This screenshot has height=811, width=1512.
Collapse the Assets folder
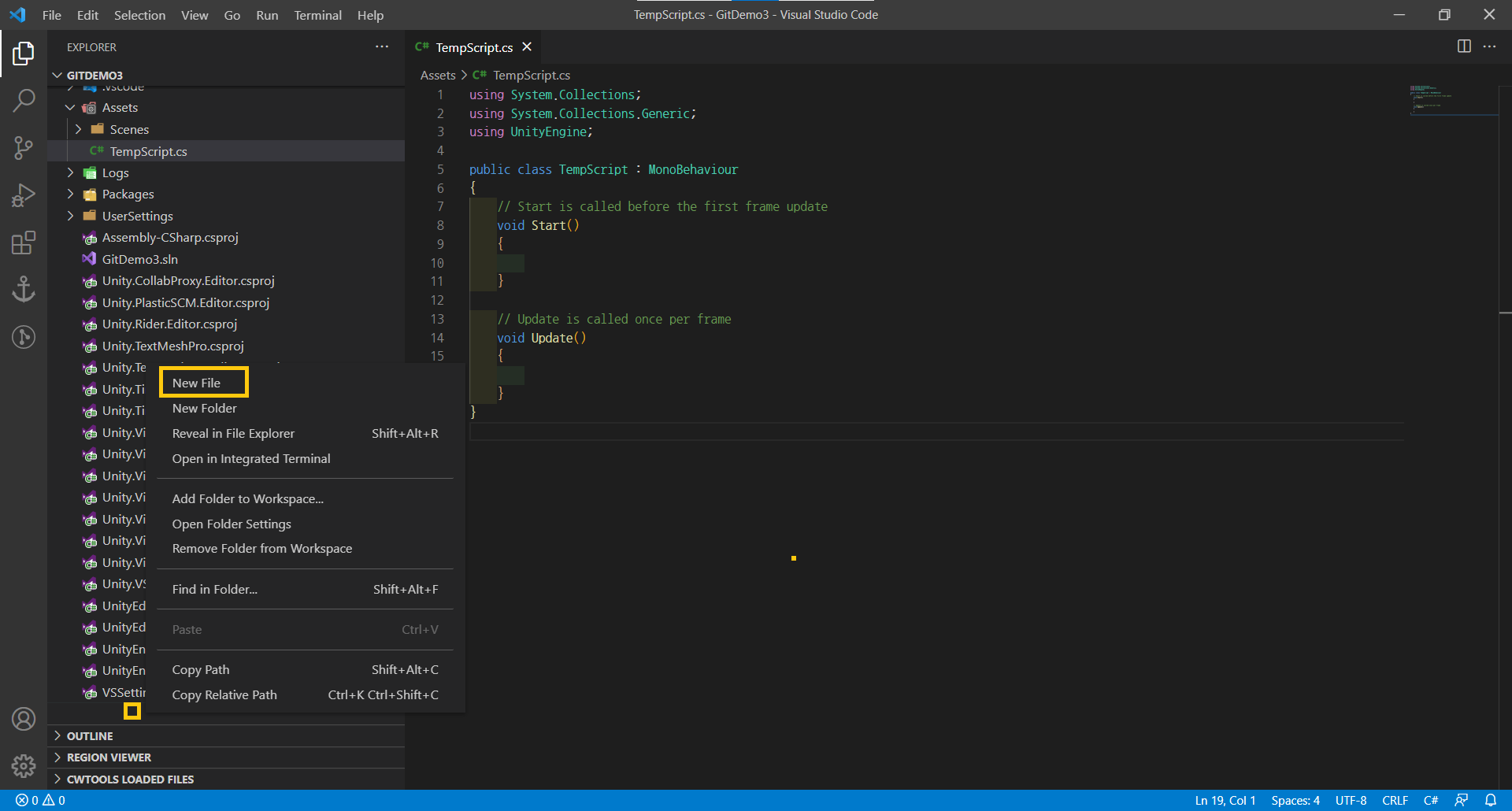pos(70,108)
